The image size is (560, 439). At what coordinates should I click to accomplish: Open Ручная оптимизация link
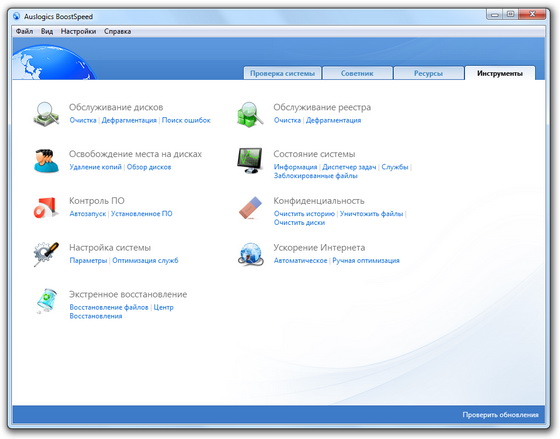(x=366, y=260)
